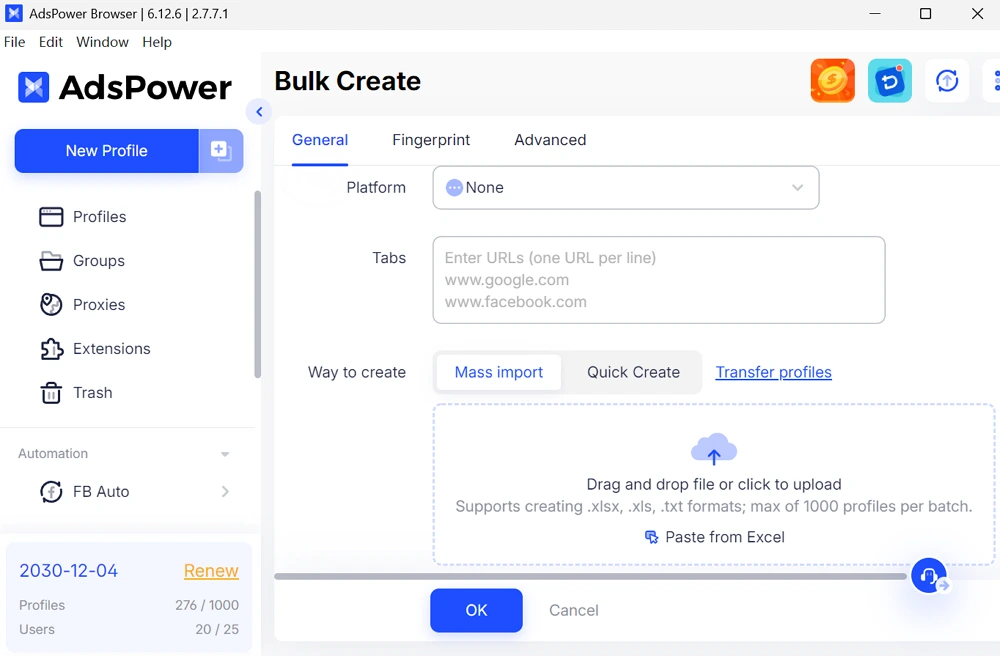Click the Paste from Excel icon
Viewport: 1000px width, 656px height.
651,537
